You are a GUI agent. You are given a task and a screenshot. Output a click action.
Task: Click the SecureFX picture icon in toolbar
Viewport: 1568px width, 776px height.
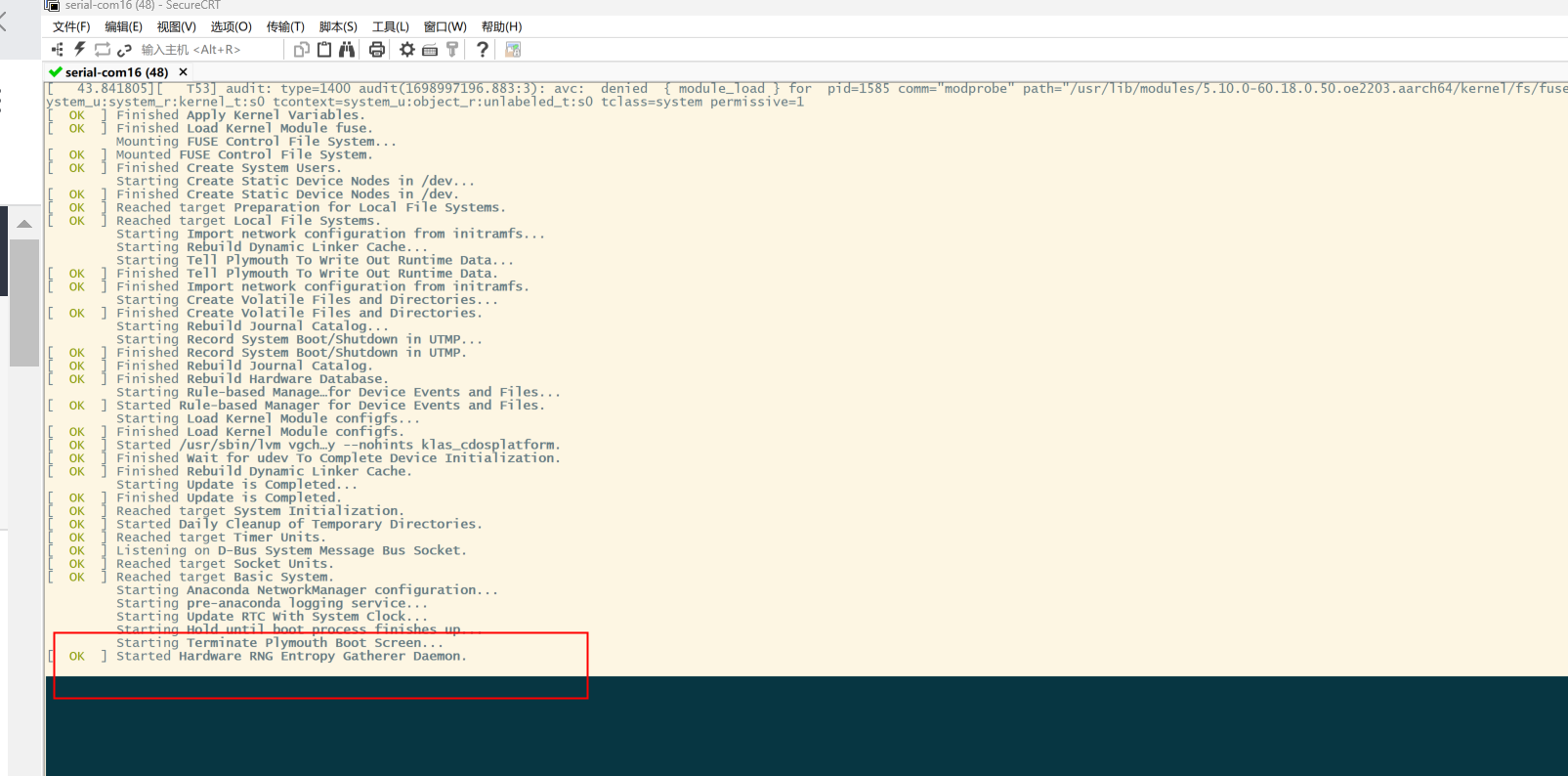[513, 50]
